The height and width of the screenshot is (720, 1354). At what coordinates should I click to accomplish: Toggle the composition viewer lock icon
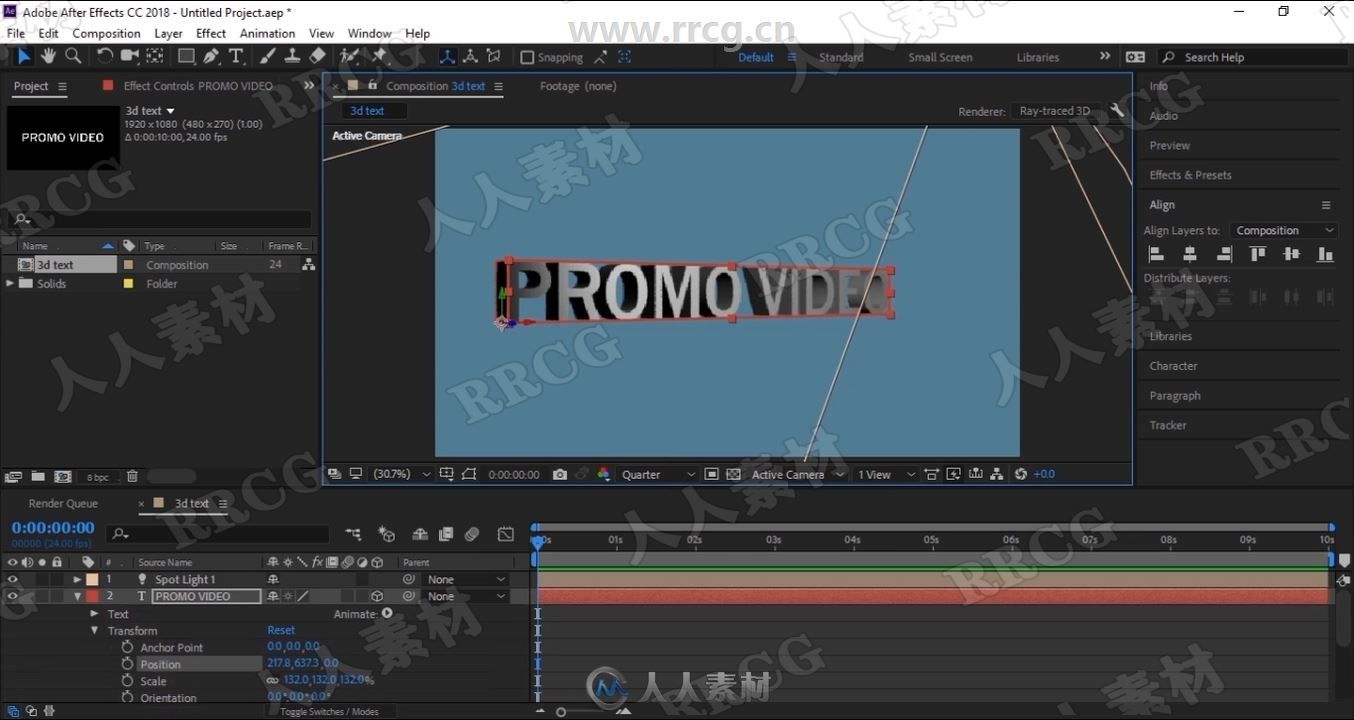coord(373,86)
